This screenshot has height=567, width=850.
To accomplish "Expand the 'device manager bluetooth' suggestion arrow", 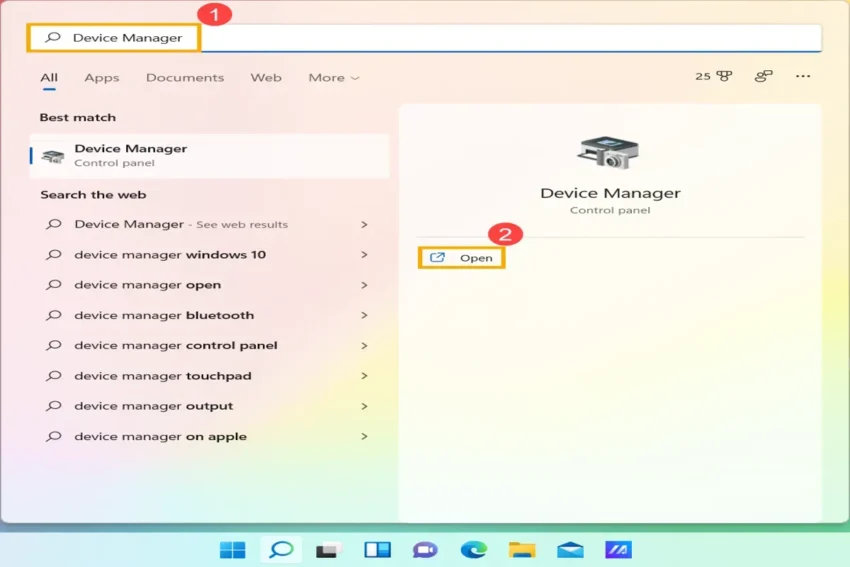I will pyautogui.click(x=364, y=316).
